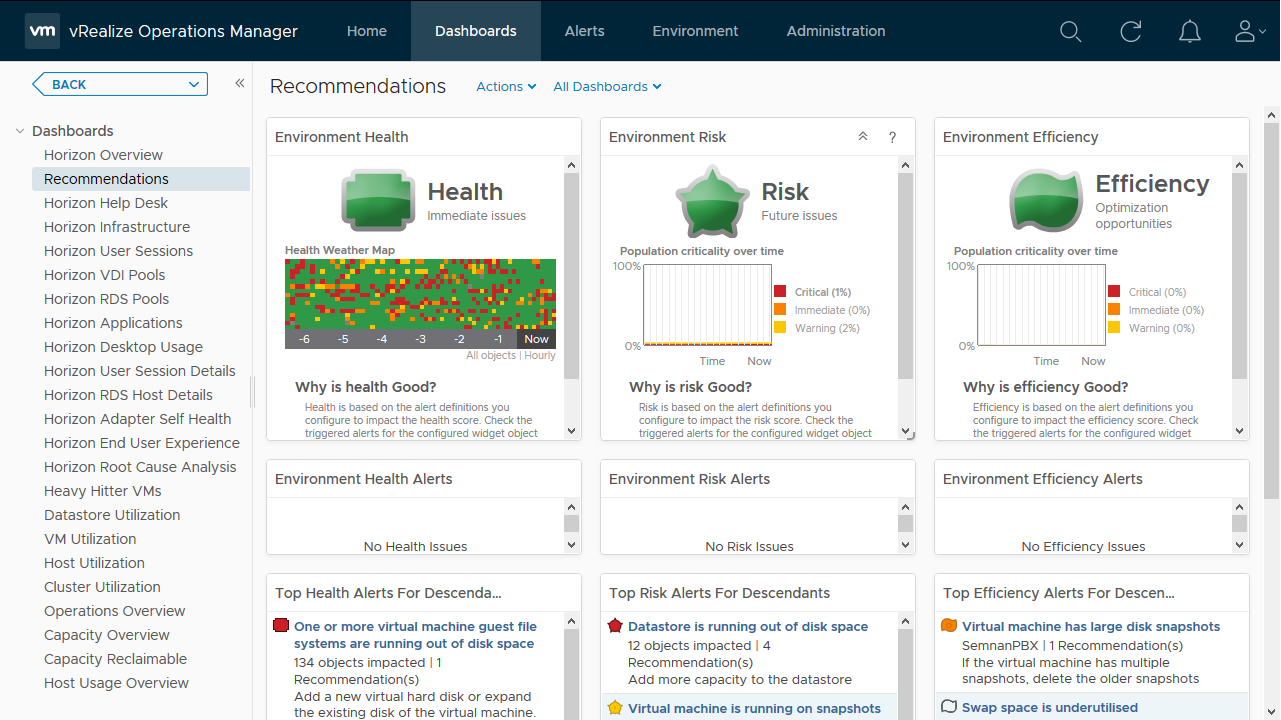Go to the Administration tab

[835, 31]
